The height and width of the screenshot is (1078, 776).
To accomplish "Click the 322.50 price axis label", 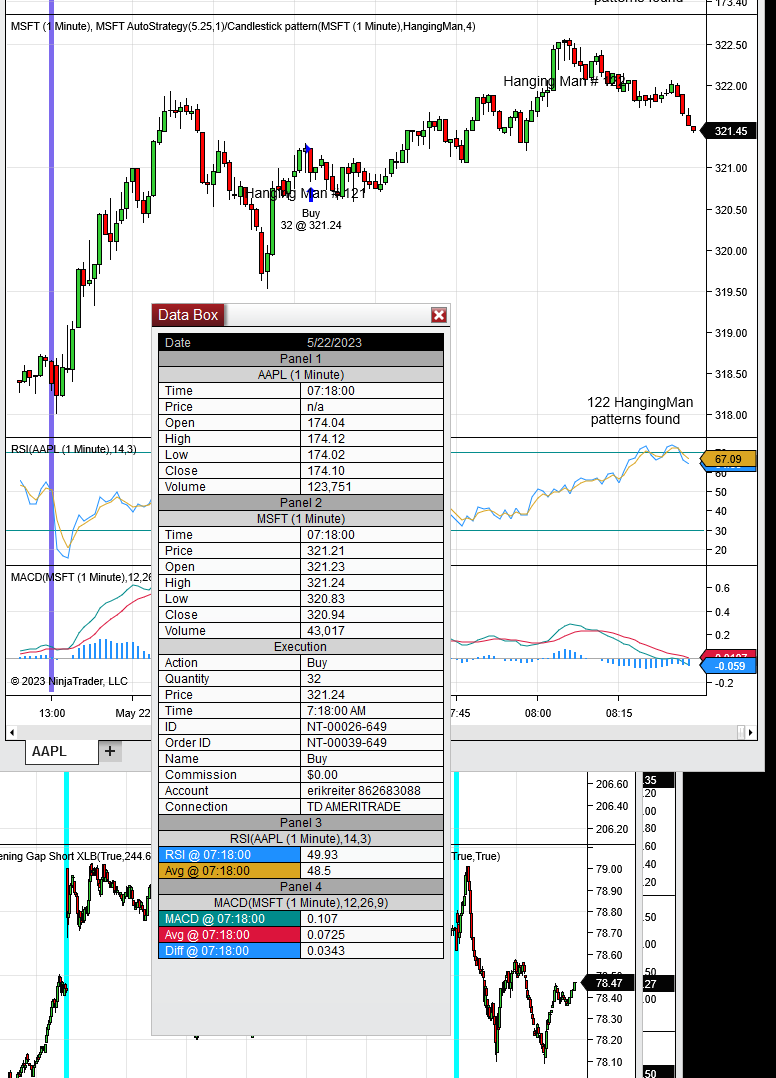I will click(731, 45).
